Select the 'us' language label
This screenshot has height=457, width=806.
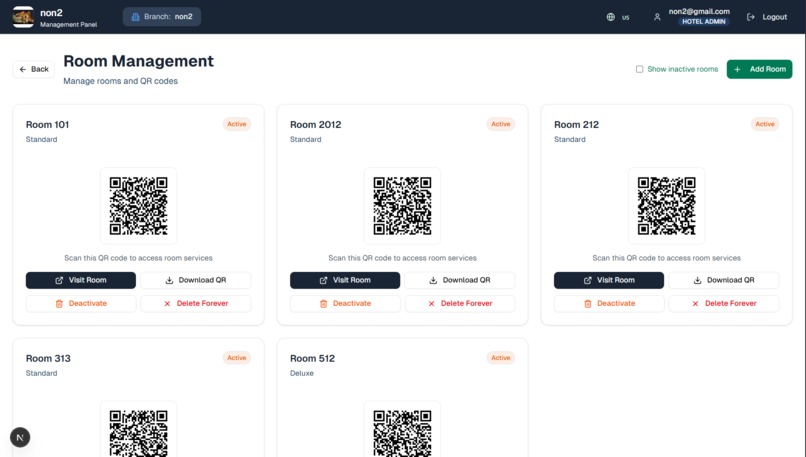[x=626, y=17]
